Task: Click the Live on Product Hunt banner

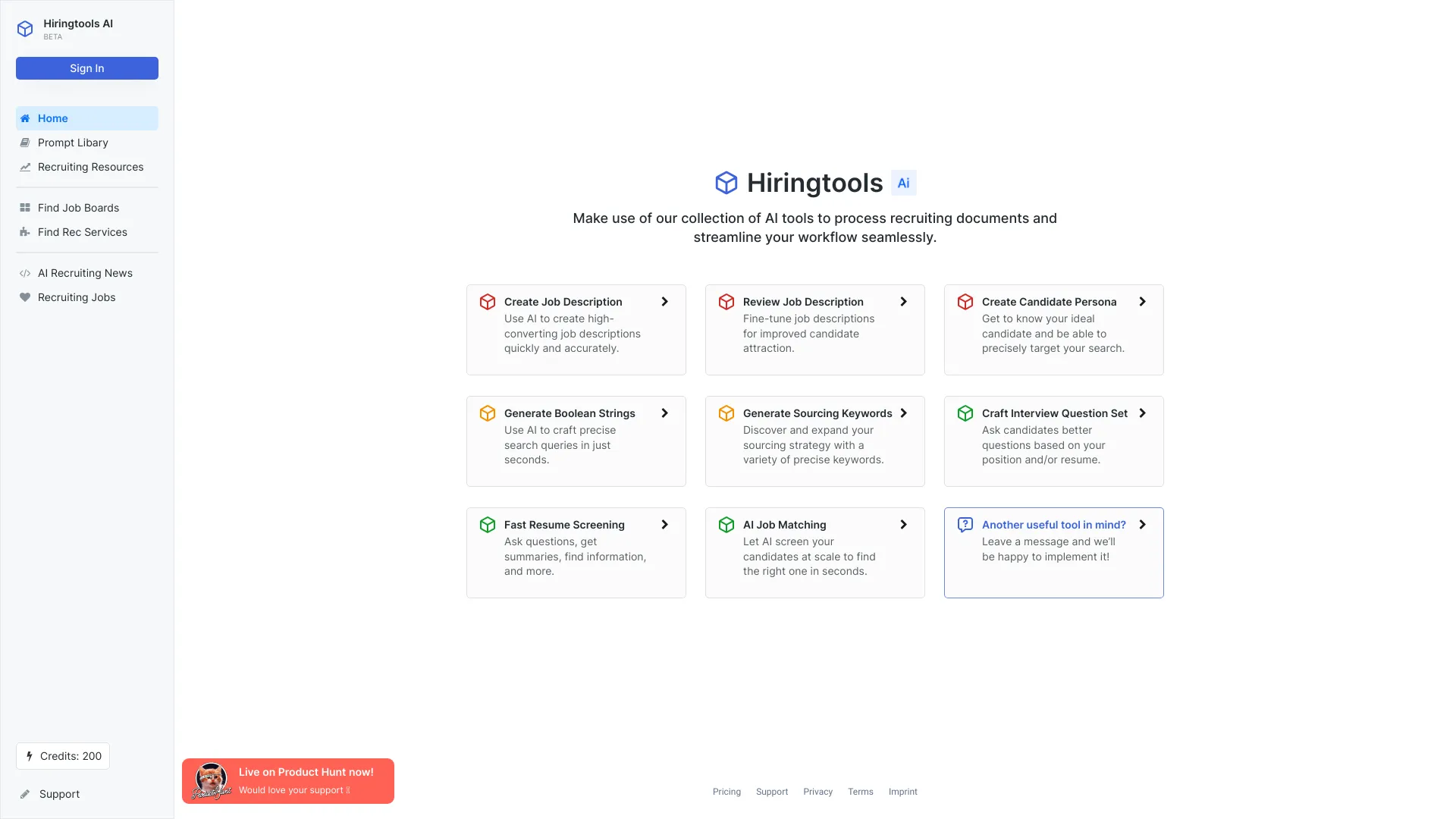Action: point(287,780)
